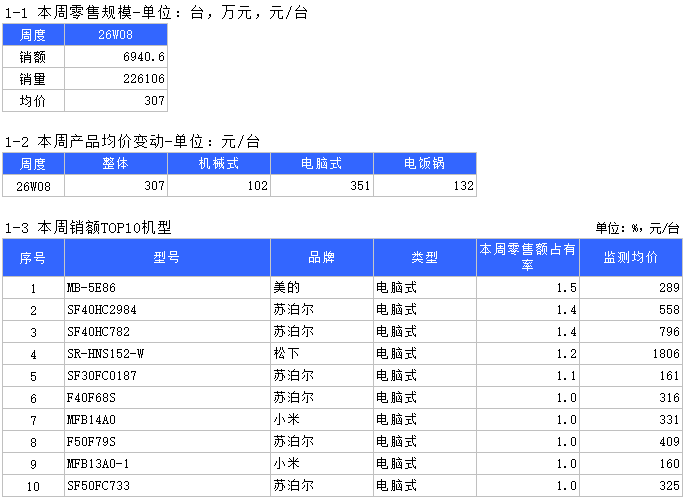Select the 电脑式 average price 351

click(x=322, y=186)
